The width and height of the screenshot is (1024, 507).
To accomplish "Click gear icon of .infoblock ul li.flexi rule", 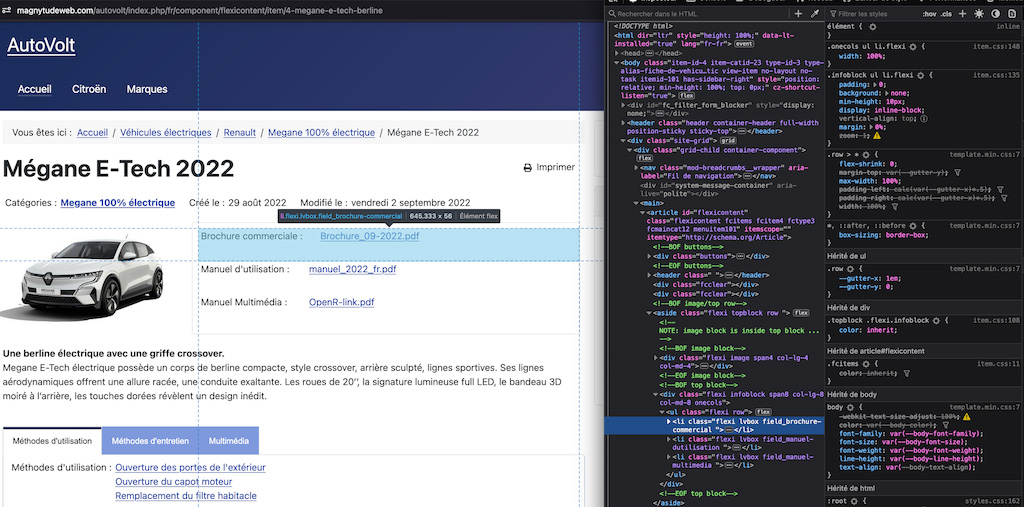I will (x=920, y=75).
